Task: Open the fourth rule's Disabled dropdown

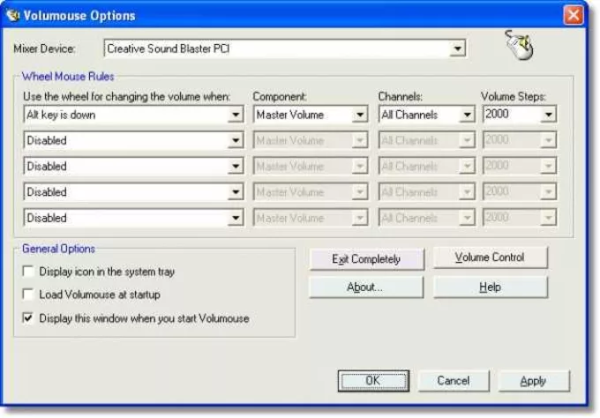Action: point(134,191)
